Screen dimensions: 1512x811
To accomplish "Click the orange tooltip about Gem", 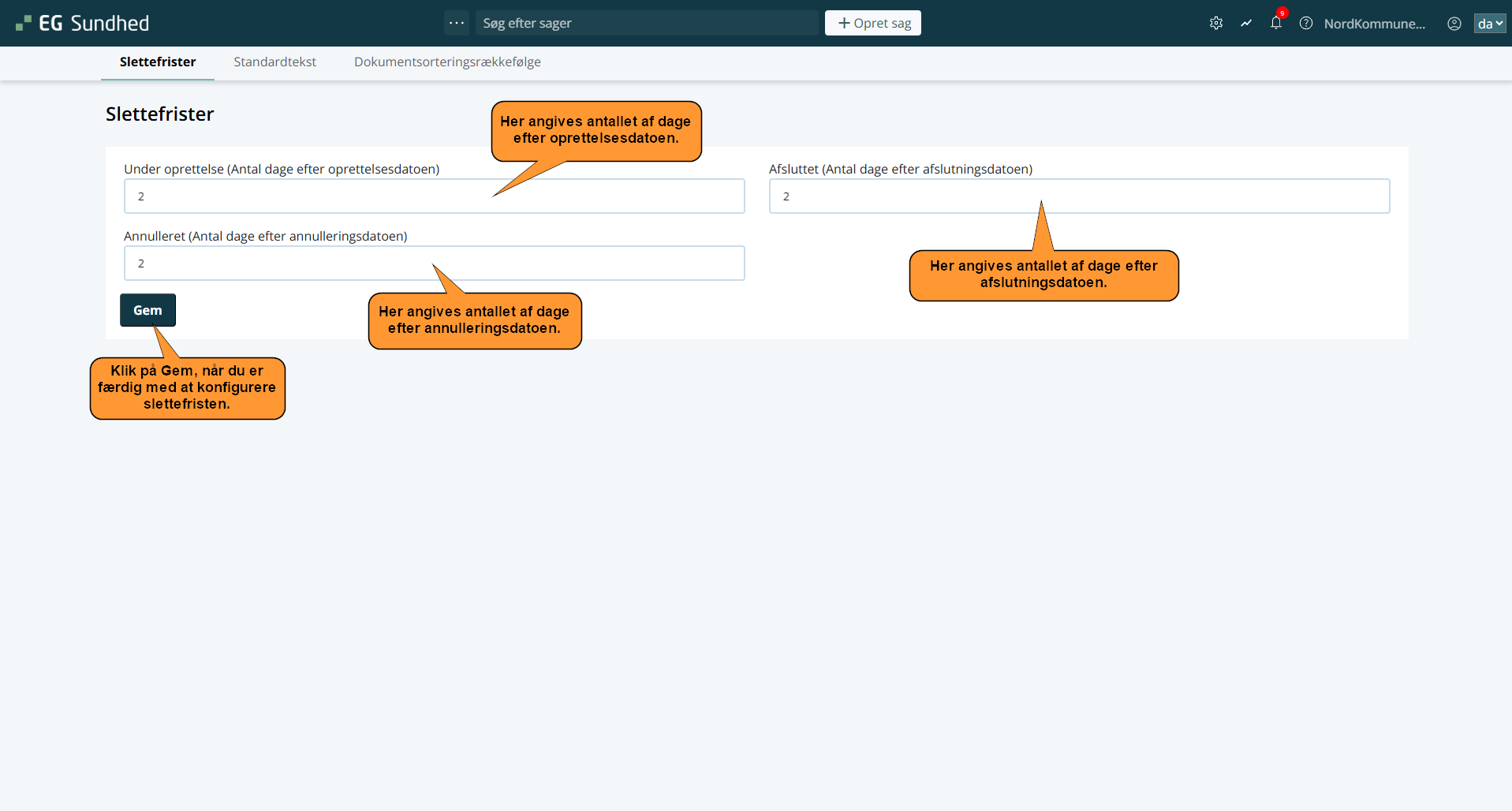I will tap(187, 387).
